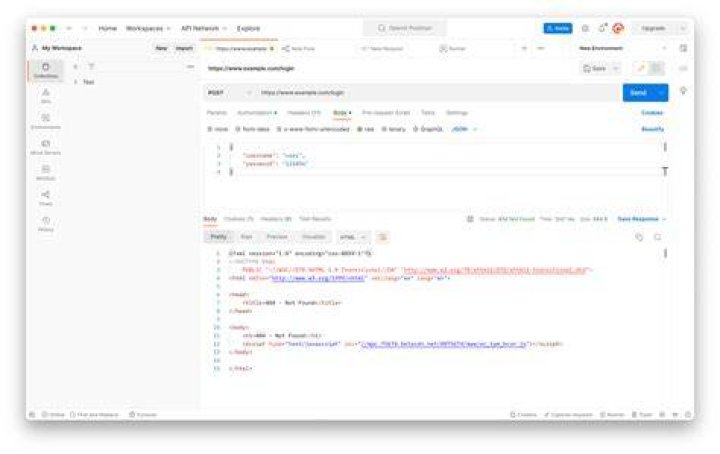
Task: Open the Environments sidebar panel
Action: tap(45, 122)
